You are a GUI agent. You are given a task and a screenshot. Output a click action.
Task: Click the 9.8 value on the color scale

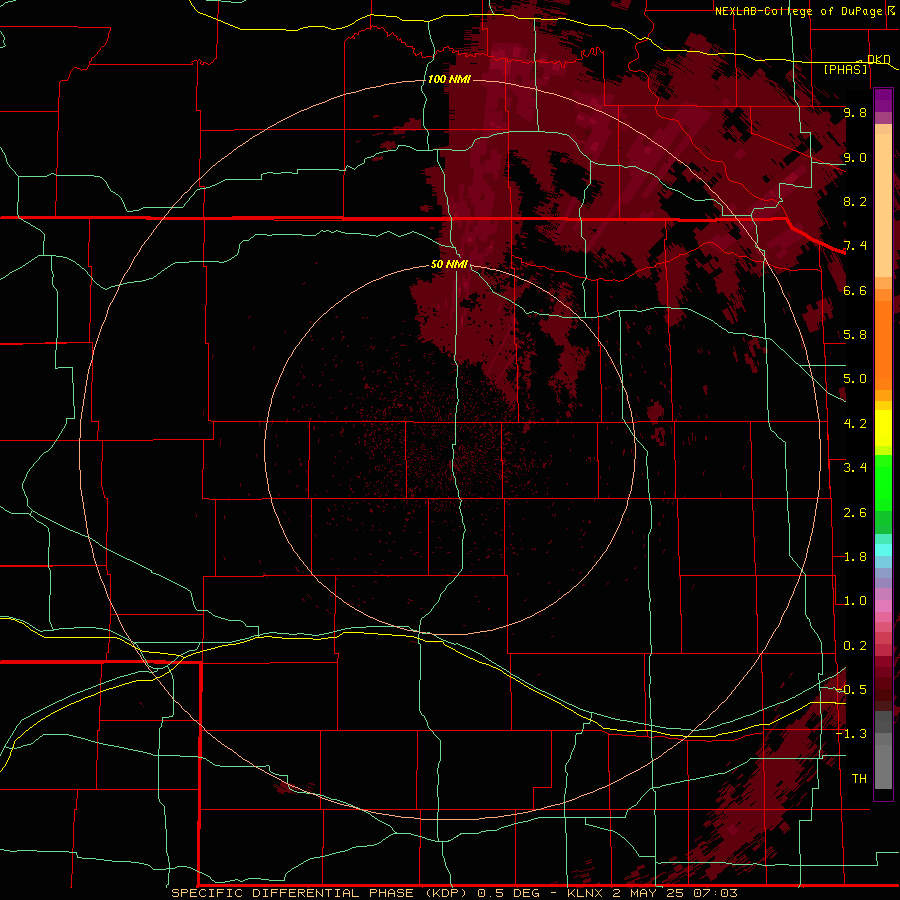[855, 112]
